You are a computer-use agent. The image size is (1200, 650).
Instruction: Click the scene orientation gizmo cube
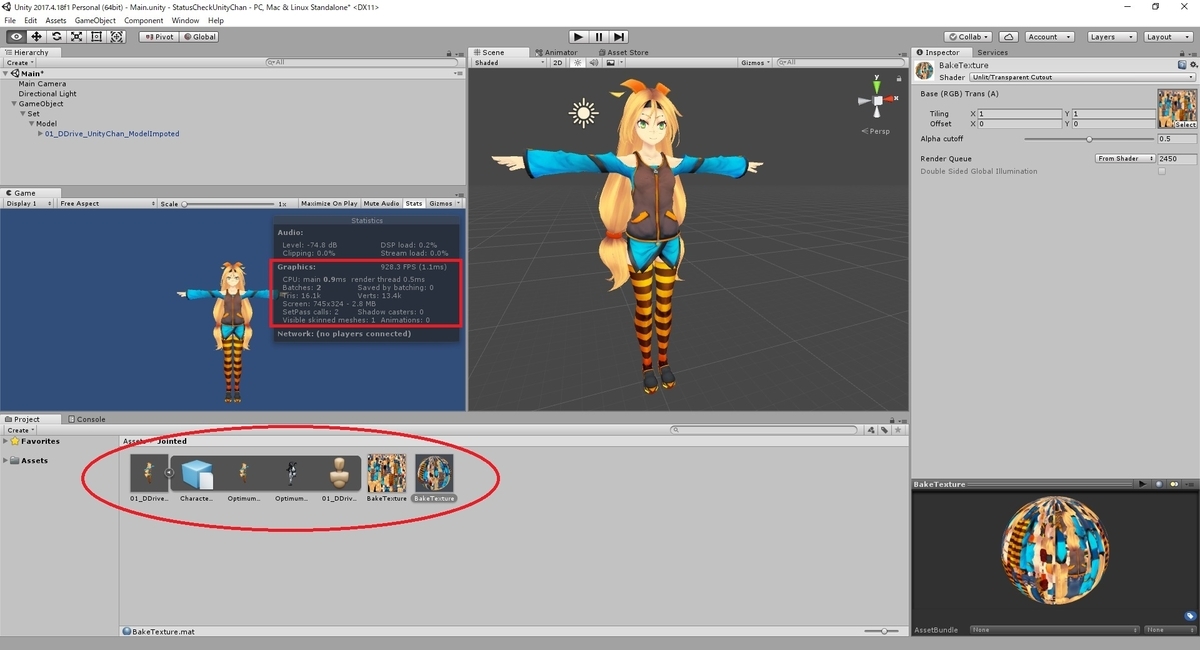click(x=877, y=100)
